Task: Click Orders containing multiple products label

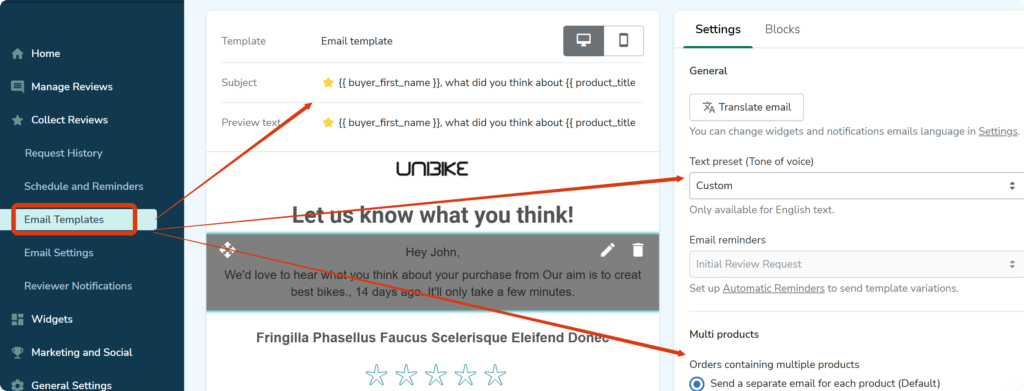Action: coord(775,364)
